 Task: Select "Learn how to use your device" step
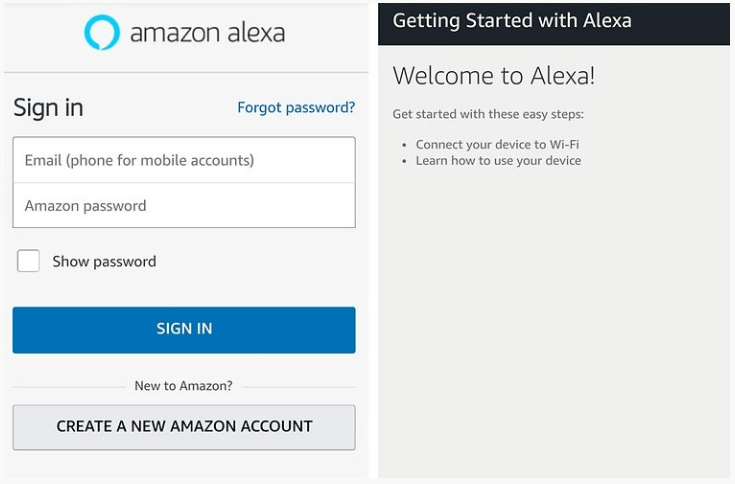pos(498,161)
